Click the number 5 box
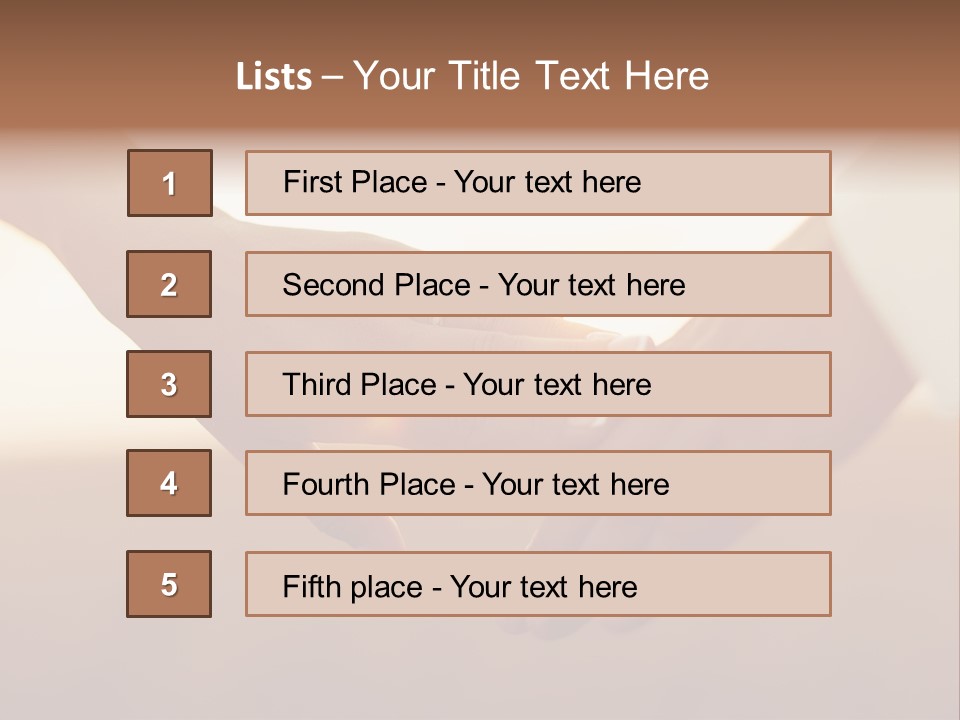Image resolution: width=960 pixels, height=720 pixels. pos(169,584)
